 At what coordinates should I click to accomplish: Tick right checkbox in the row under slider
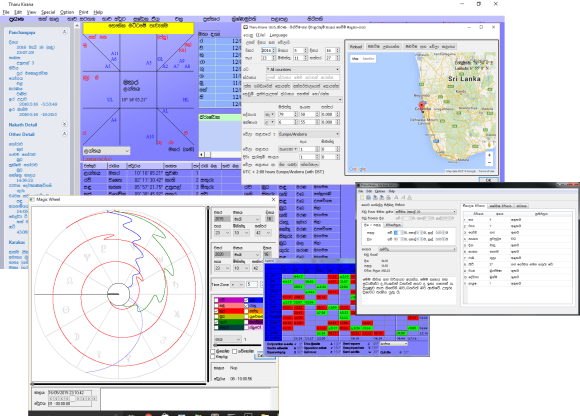[235, 351]
